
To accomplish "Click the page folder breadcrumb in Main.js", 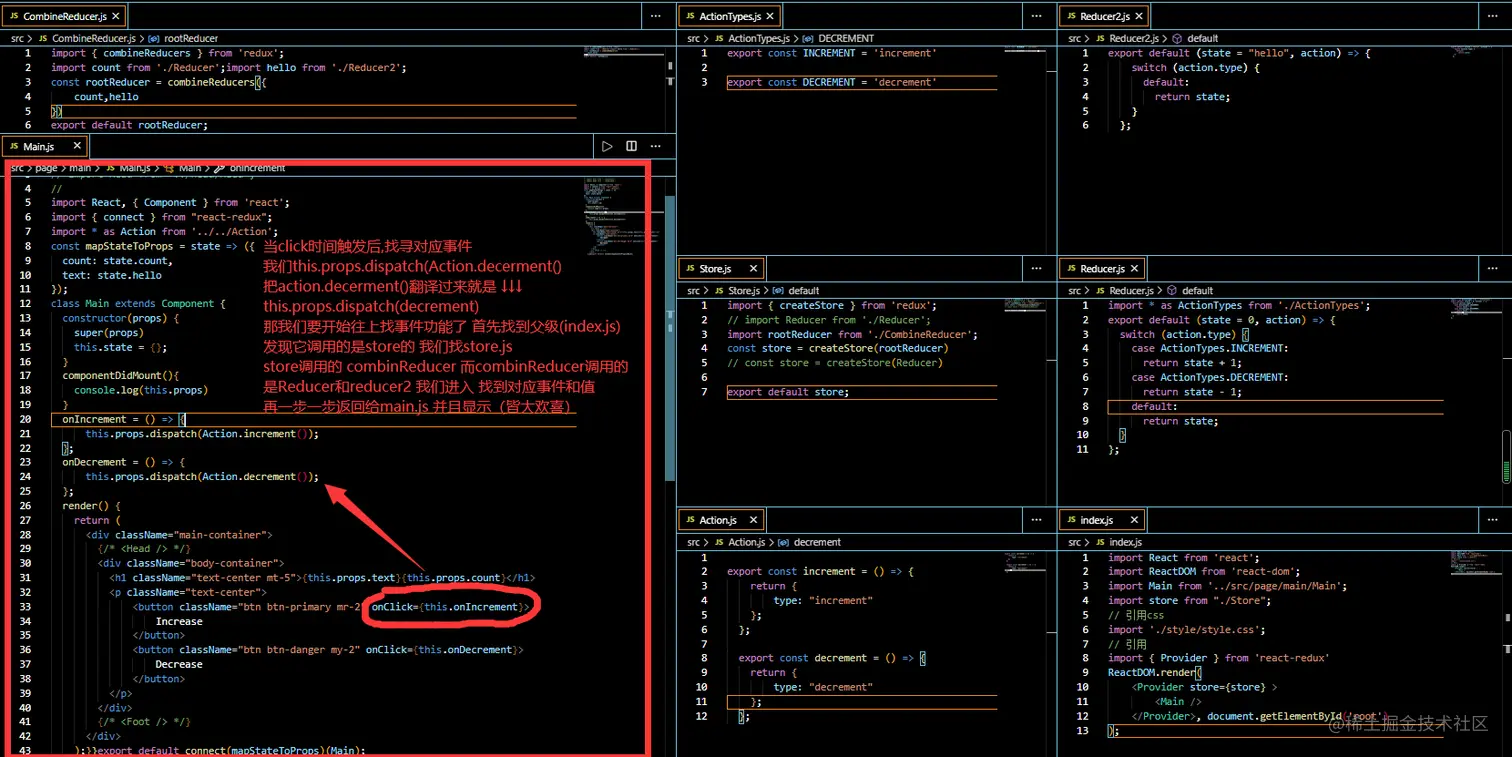I will 46,168.
